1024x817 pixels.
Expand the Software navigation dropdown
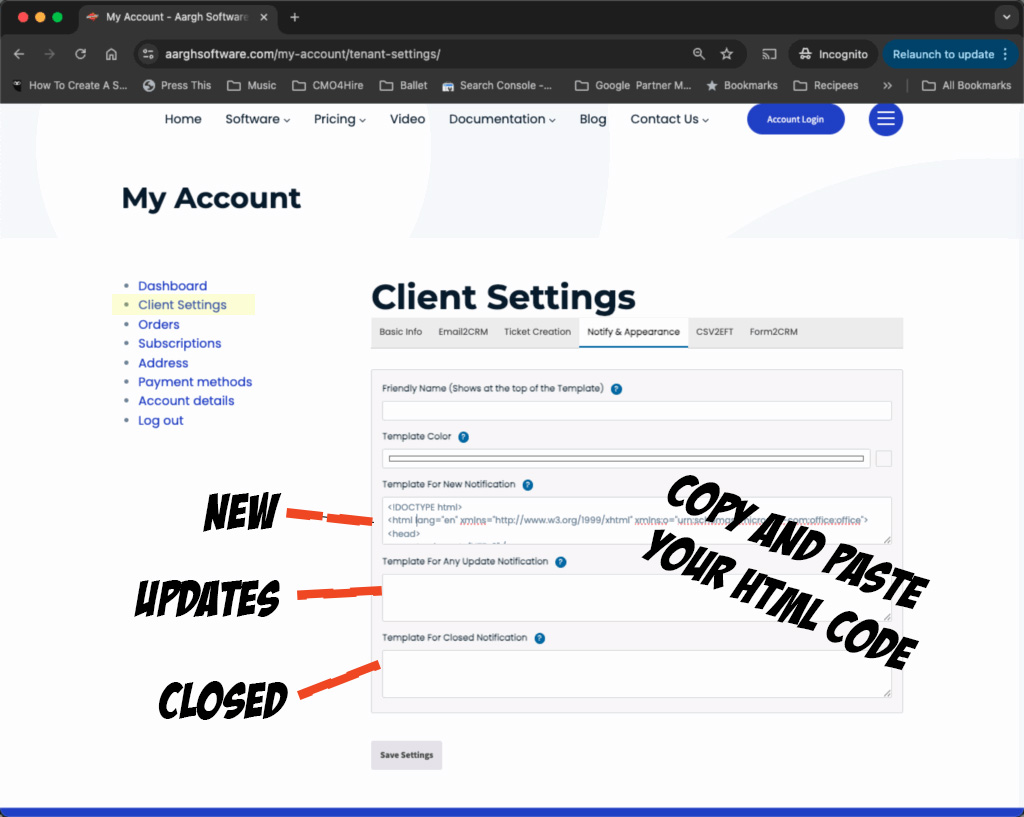(x=257, y=119)
